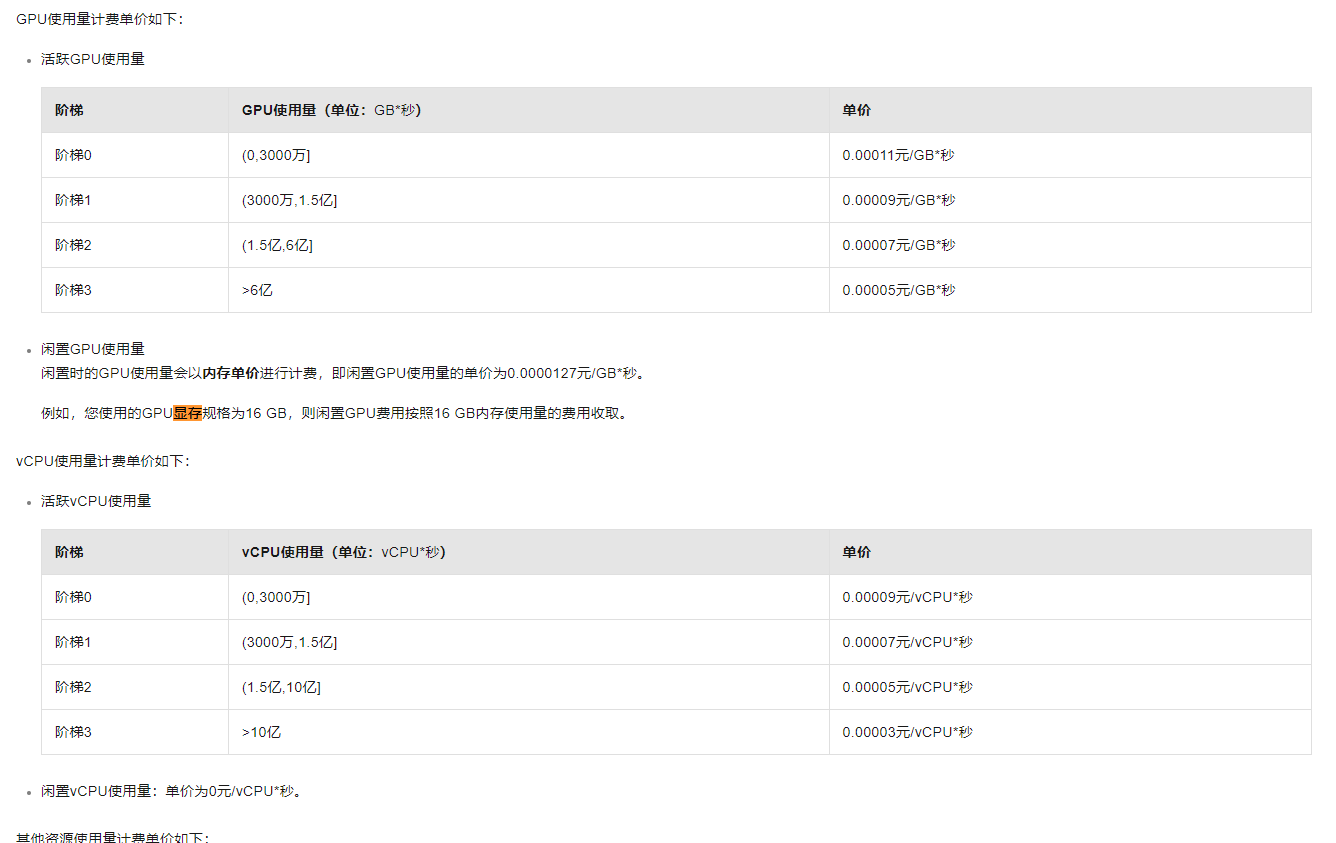The width and height of the screenshot is (1336, 843).
Task: Click the 0.00005元/vCPU*秒 price cell
Action: point(907,687)
